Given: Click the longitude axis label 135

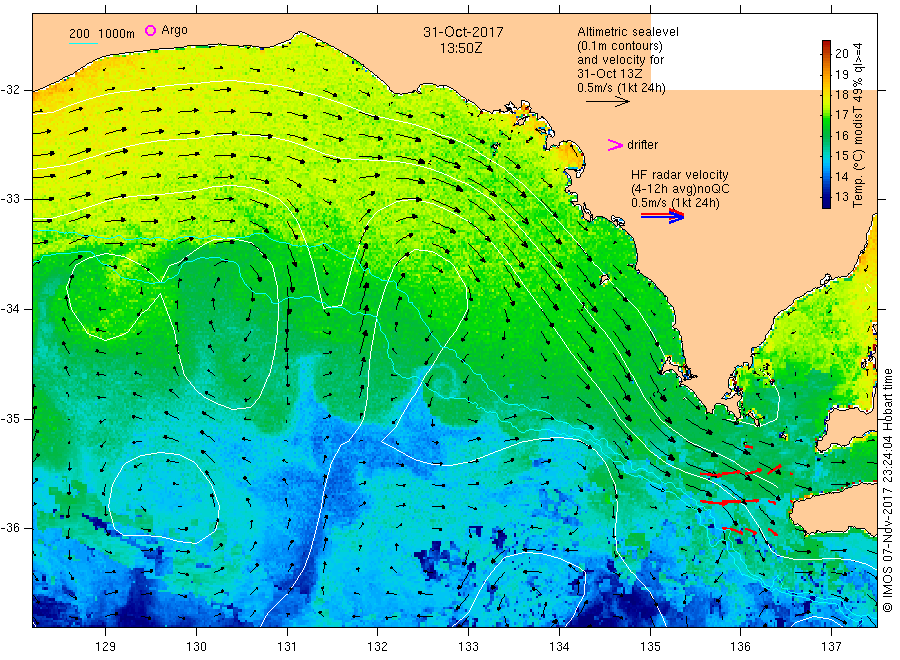Looking at the screenshot, I should click(650, 646).
